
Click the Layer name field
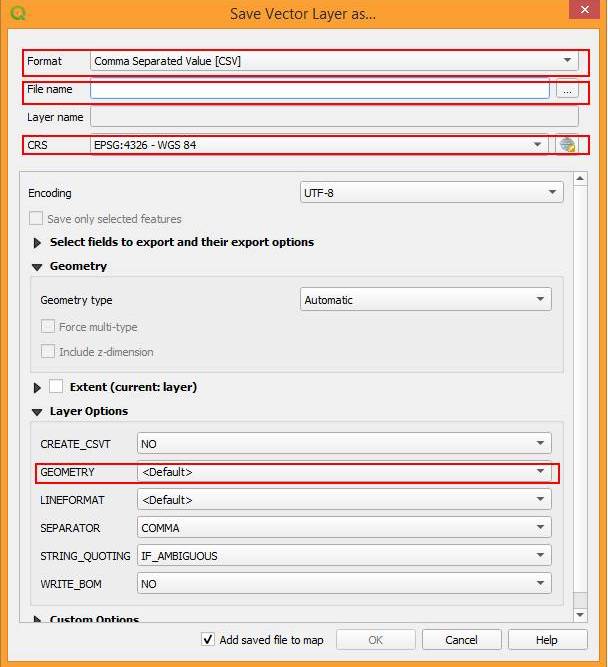(x=334, y=117)
